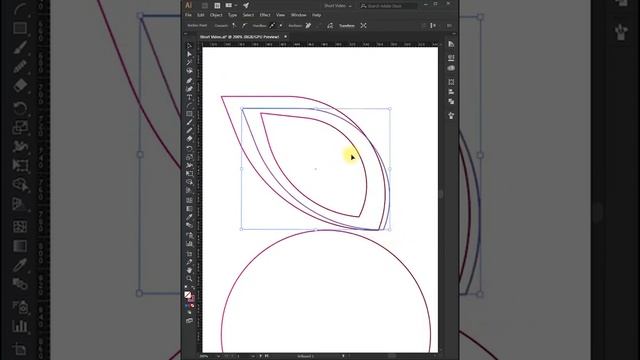640x360 pixels.
Task: Open the Effect menu
Action: click(x=265, y=15)
